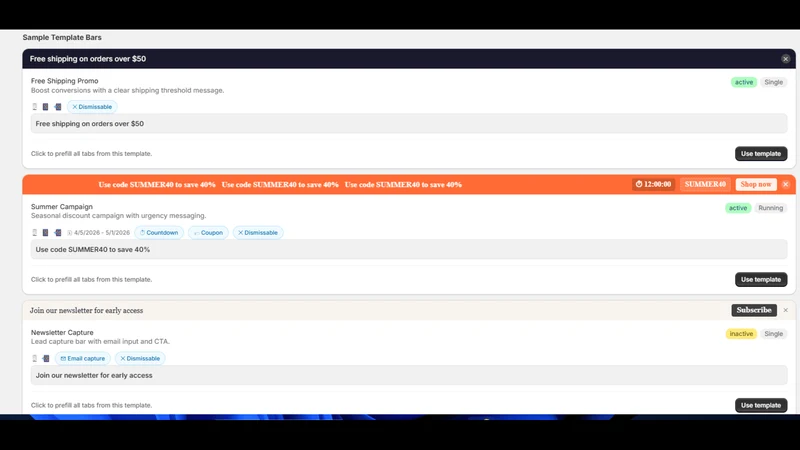Click the 12:00:00 countdown timer in orange bar
The width and height of the screenshot is (800, 450).
[x=653, y=184]
